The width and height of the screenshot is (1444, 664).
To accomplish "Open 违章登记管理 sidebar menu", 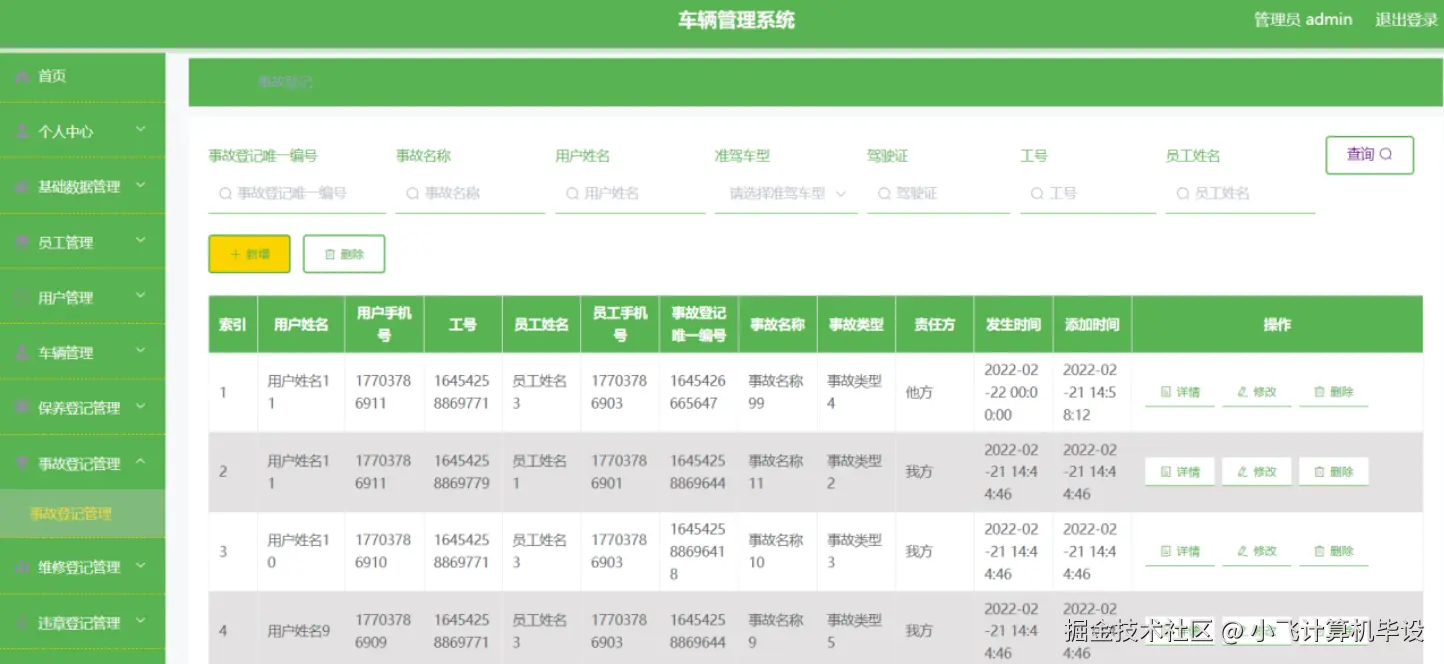I will [x=82, y=623].
